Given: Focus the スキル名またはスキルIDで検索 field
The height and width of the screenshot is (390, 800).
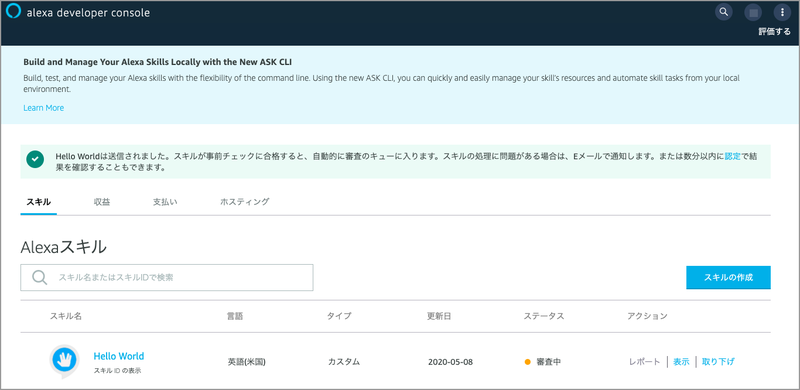Looking at the screenshot, I should click(x=167, y=277).
